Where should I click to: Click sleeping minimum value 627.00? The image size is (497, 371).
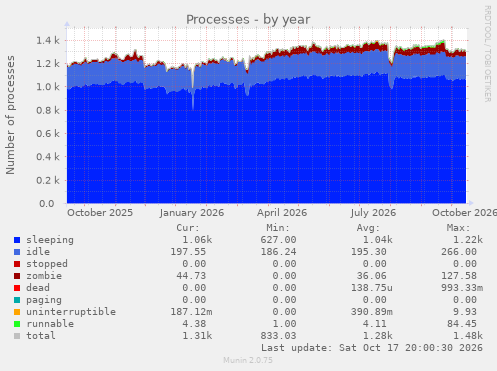(278, 240)
